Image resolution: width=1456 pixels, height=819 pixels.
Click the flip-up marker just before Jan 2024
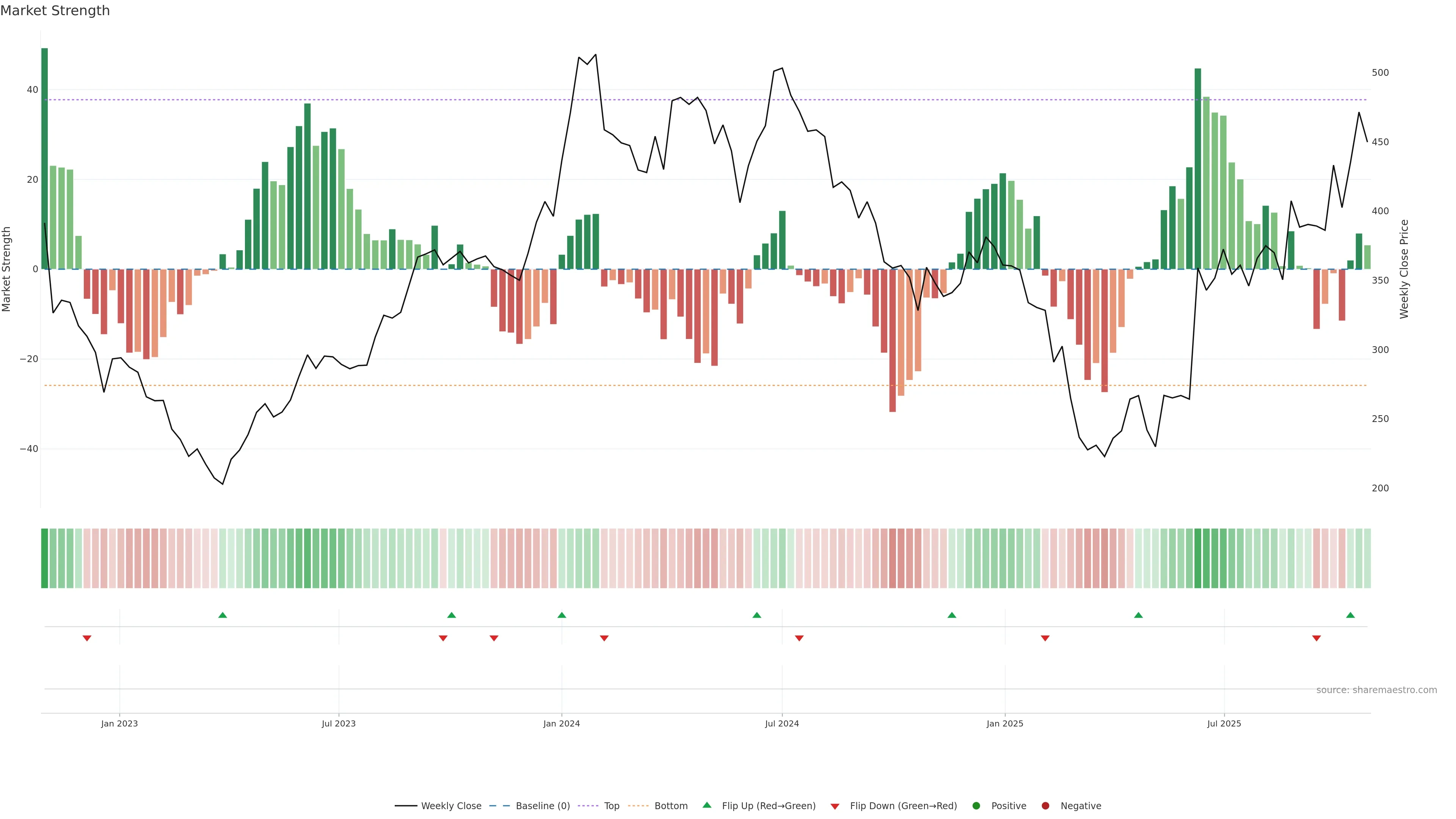561,615
